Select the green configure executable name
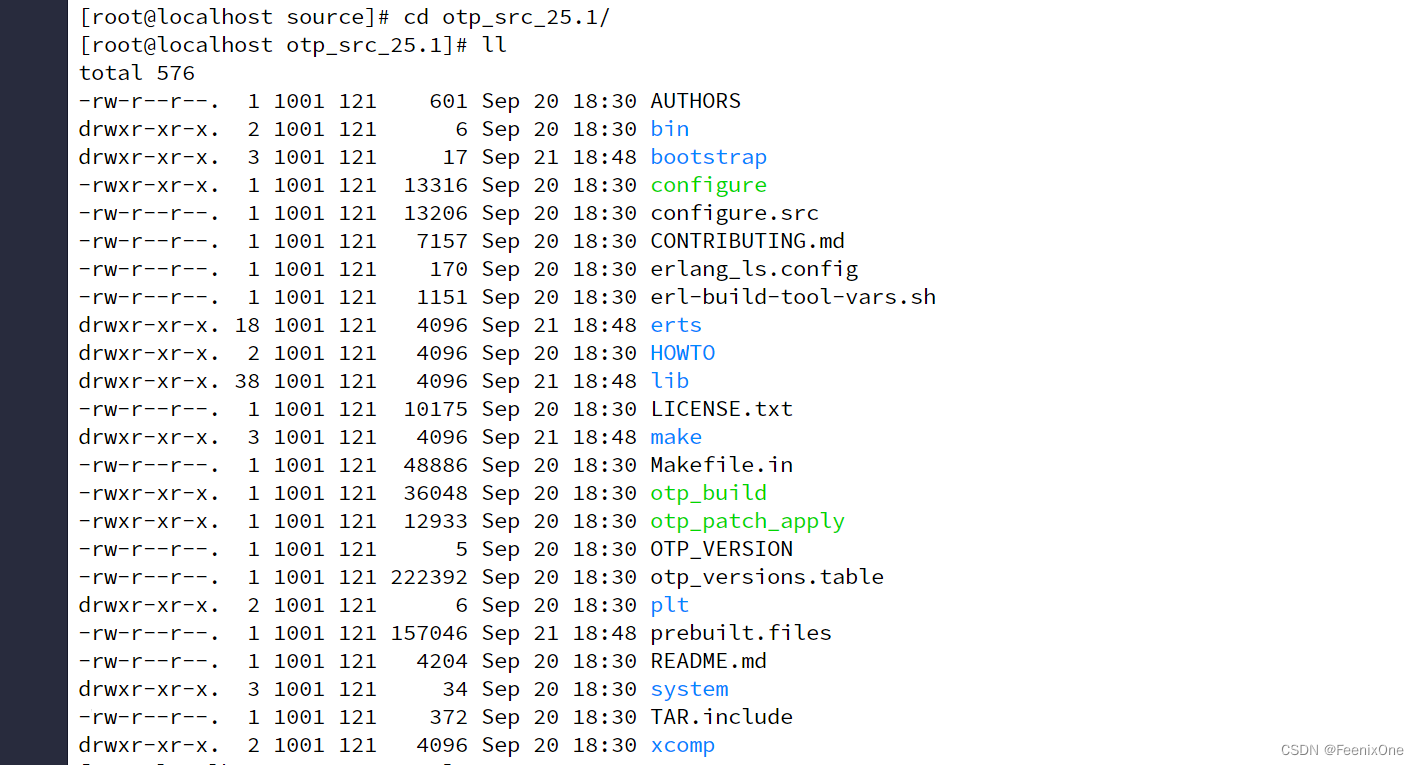Image resolution: width=1419 pixels, height=765 pixels. tap(708, 185)
